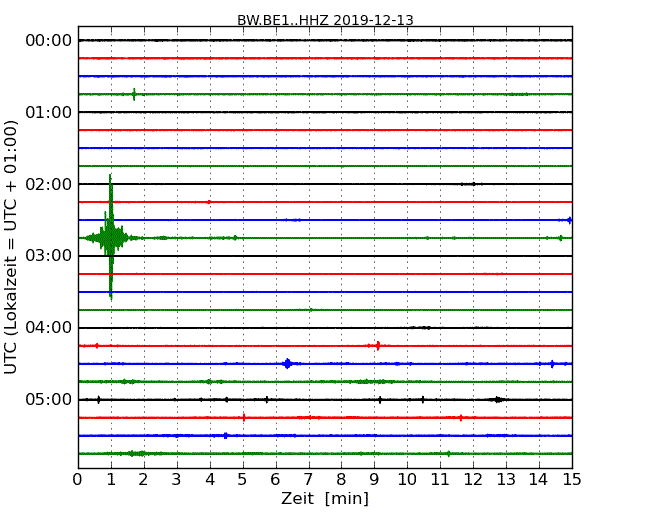Click the large green earthquake spike near 02:45
The width and height of the screenshot is (650, 520).
pos(110,238)
